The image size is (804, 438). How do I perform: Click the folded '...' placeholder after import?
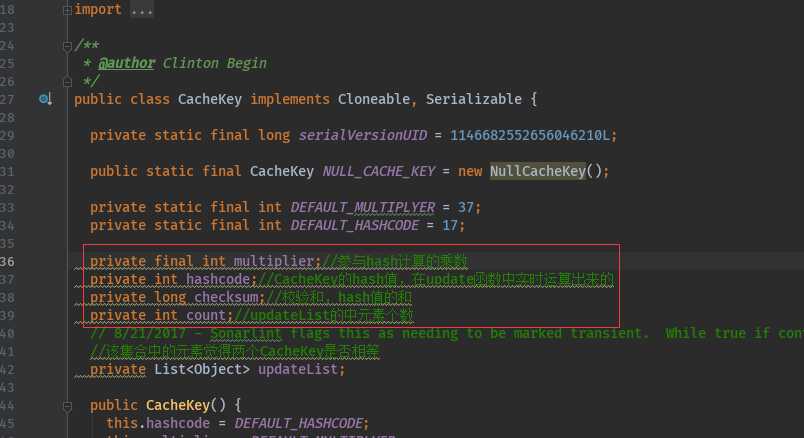pyautogui.click(x=142, y=10)
